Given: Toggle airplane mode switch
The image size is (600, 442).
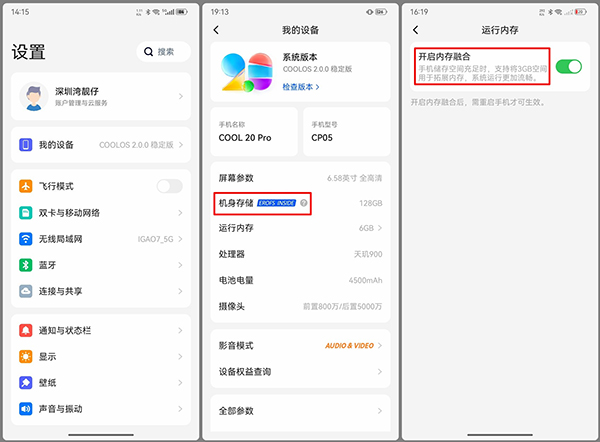Looking at the screenshot, I should [170, 186].
